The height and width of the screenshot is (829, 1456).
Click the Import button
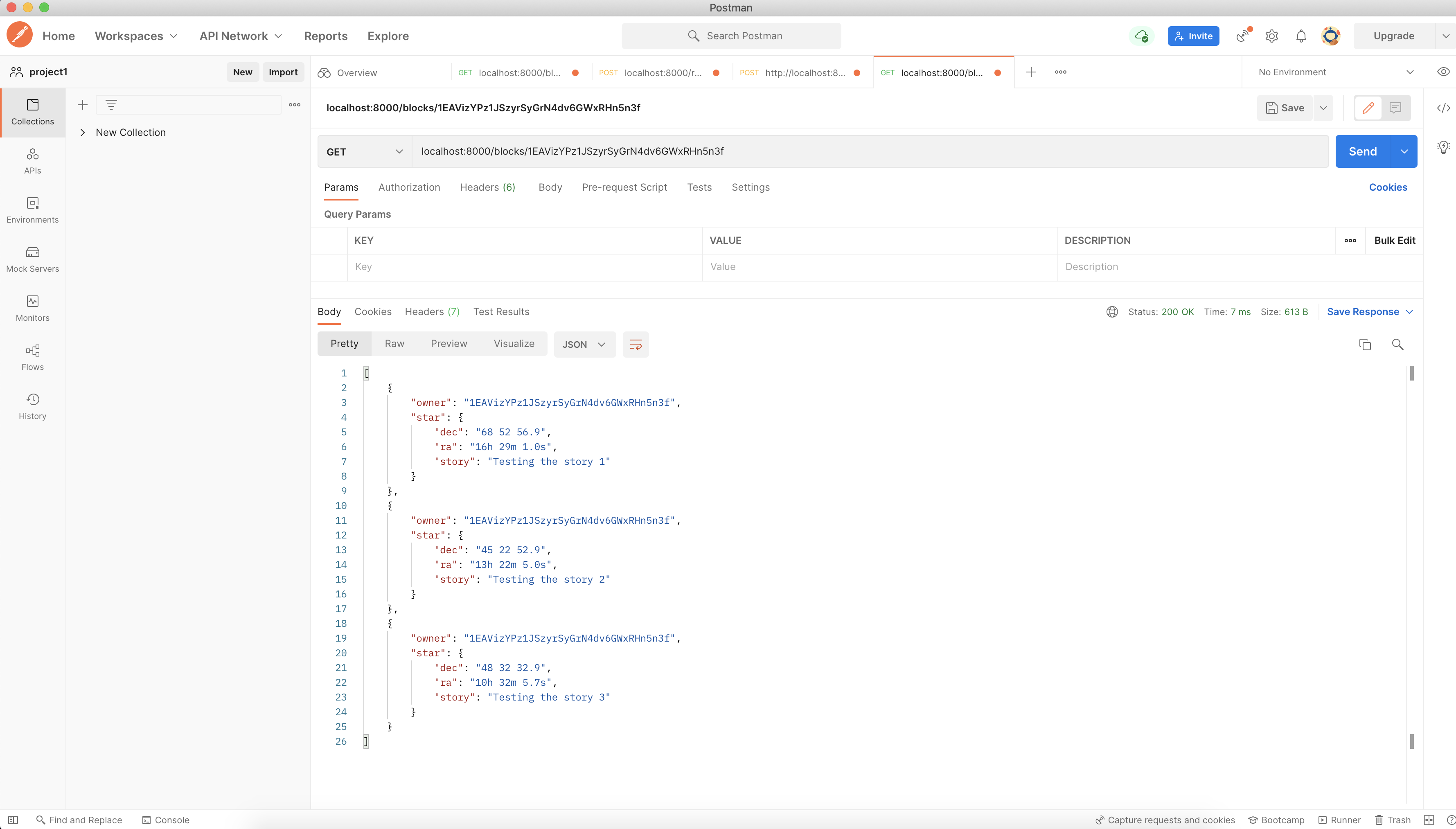tap(283, 72)
